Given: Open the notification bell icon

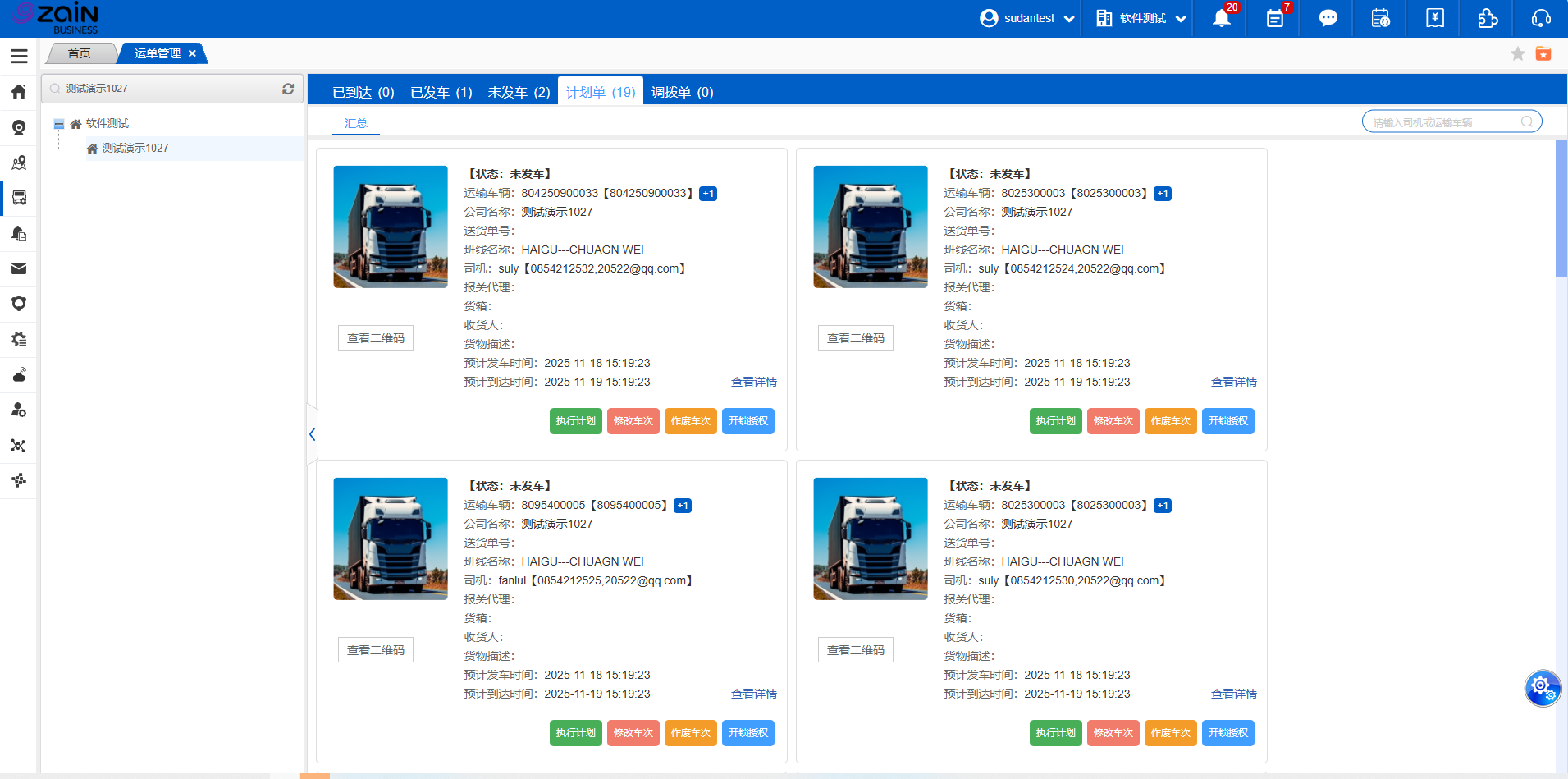Looking at the screenshot, I should tap(1221, 18).
